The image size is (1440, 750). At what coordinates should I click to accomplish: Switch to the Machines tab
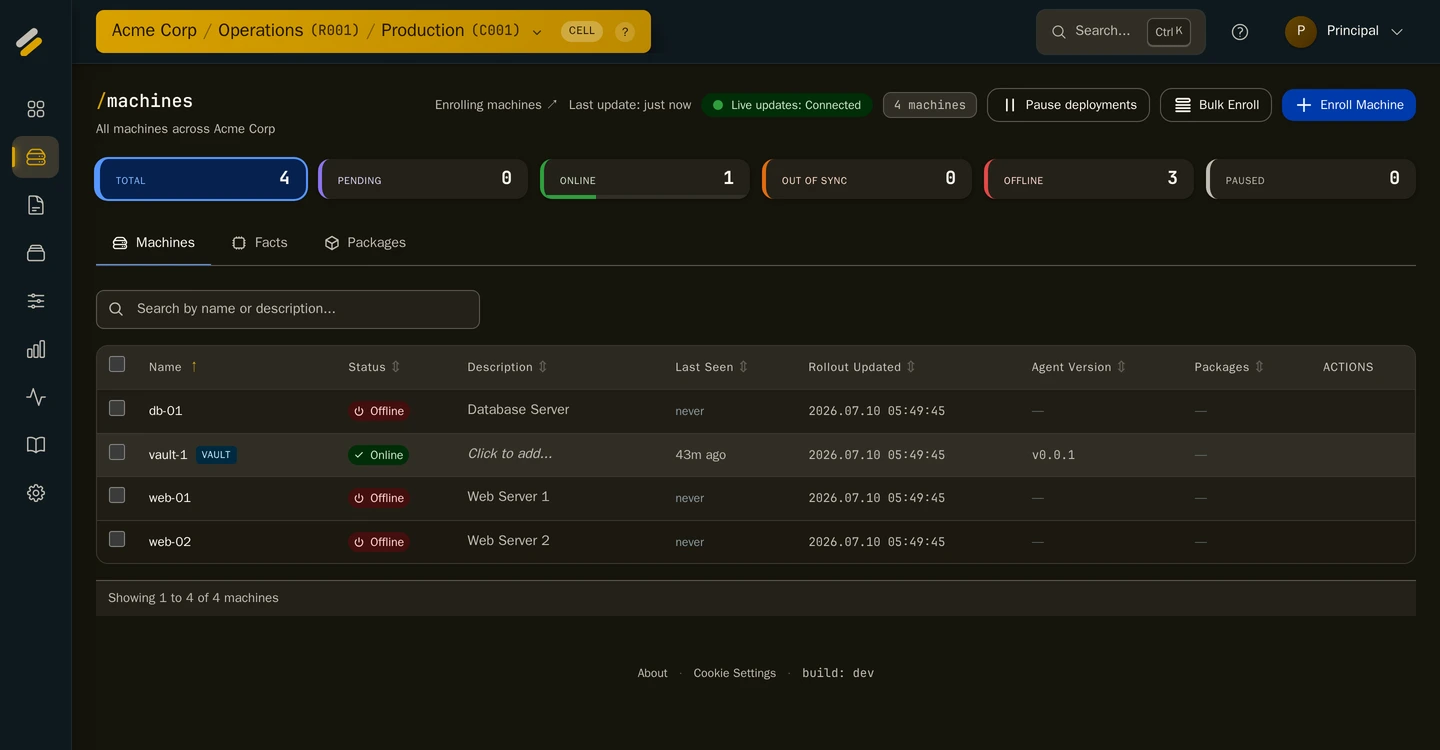(x=153, y=243)
